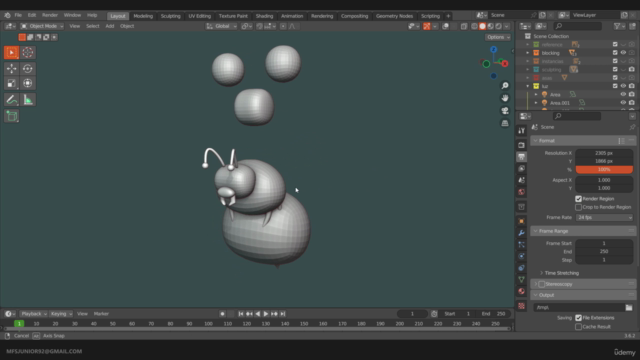Collapse the Format panel
The width and height of the screenshot is (640, 360).
point(536,141)
